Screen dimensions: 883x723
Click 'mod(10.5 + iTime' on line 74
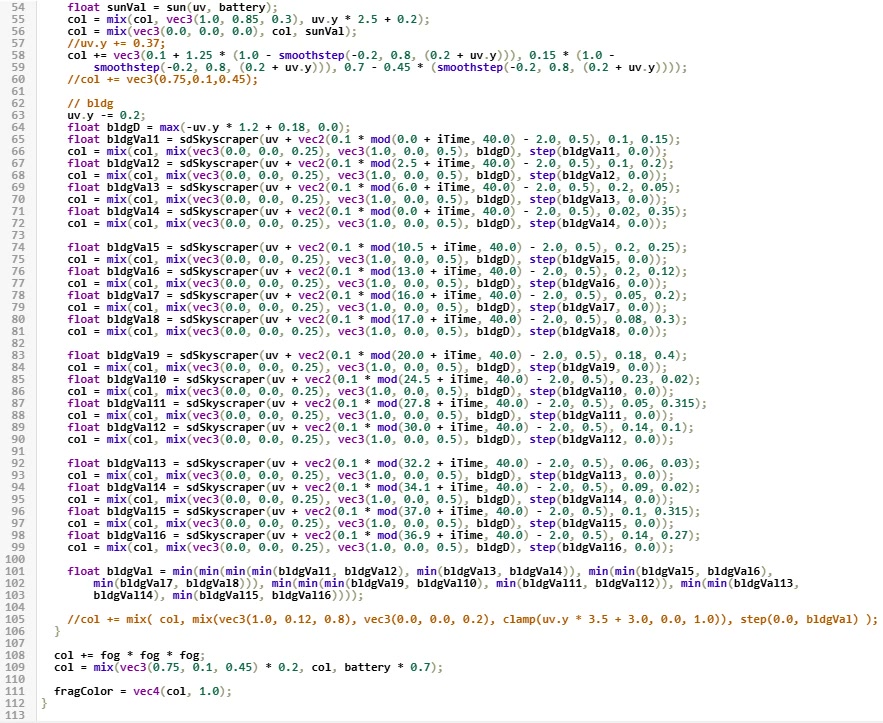pyautogui.click(x=421, y=247)
